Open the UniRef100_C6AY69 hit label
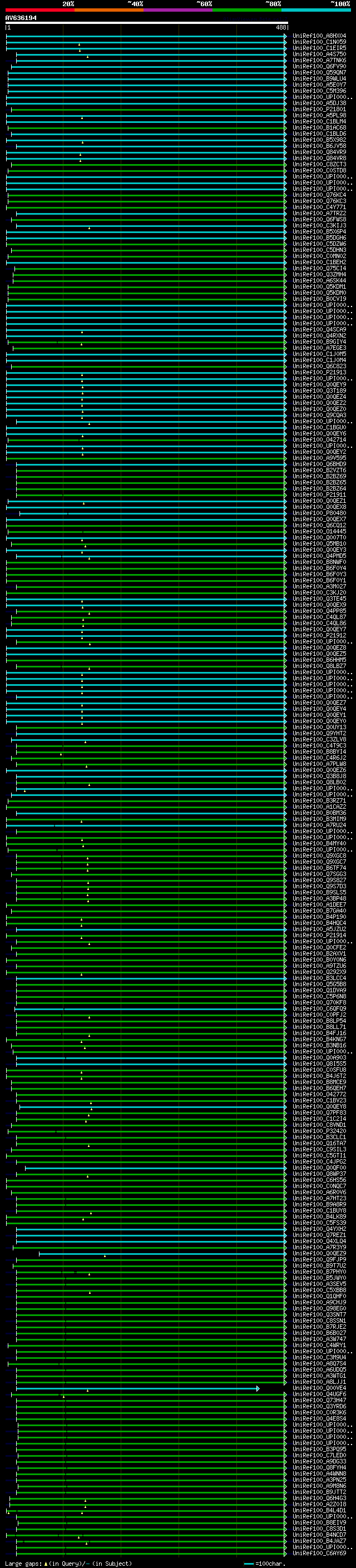356x1568 pixels. (319, 1553)
